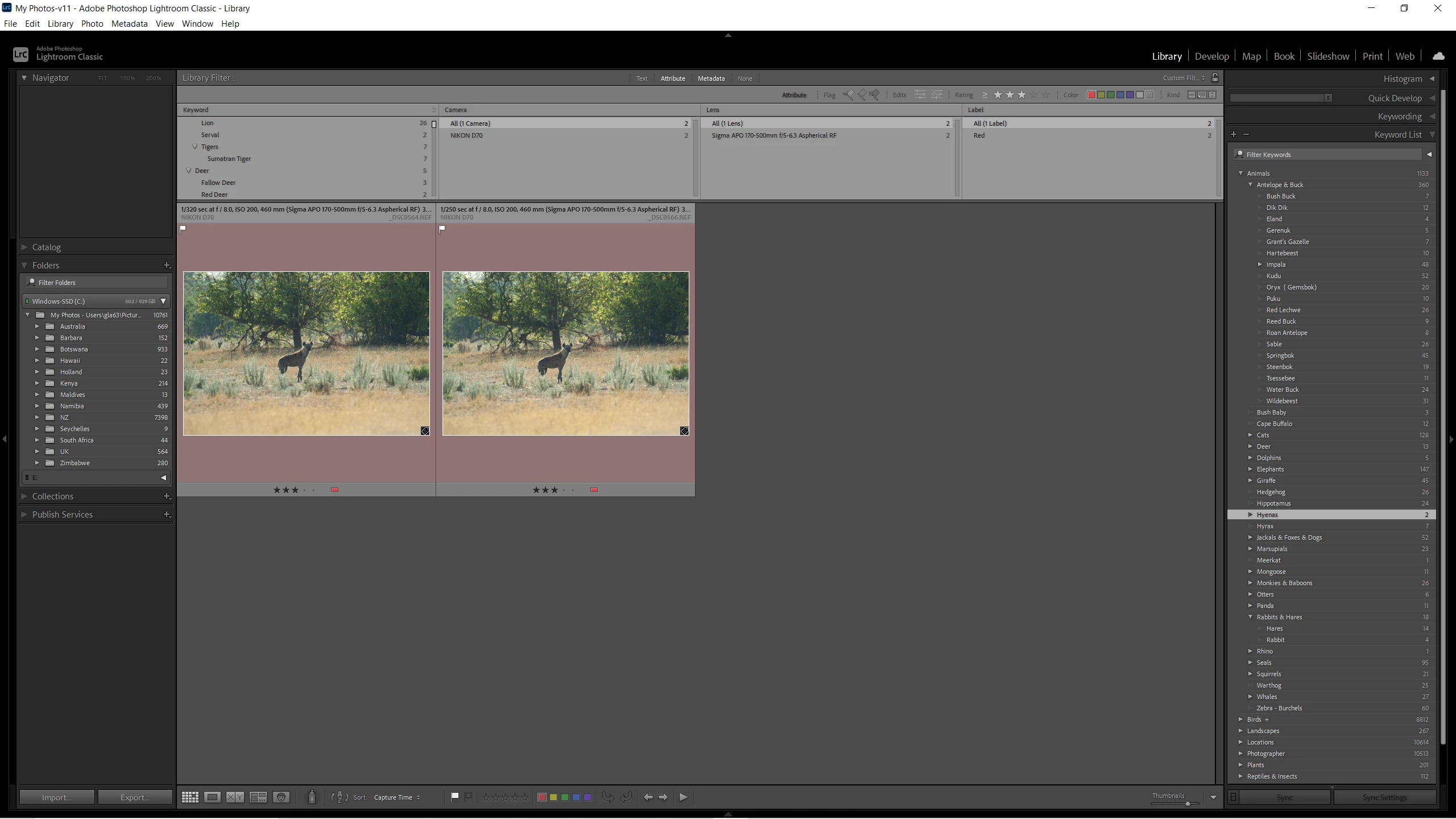Screen dimensions: 1456x819
Task: Toggle the A-Z sort direction icon
Action: (x=340, y=797)
